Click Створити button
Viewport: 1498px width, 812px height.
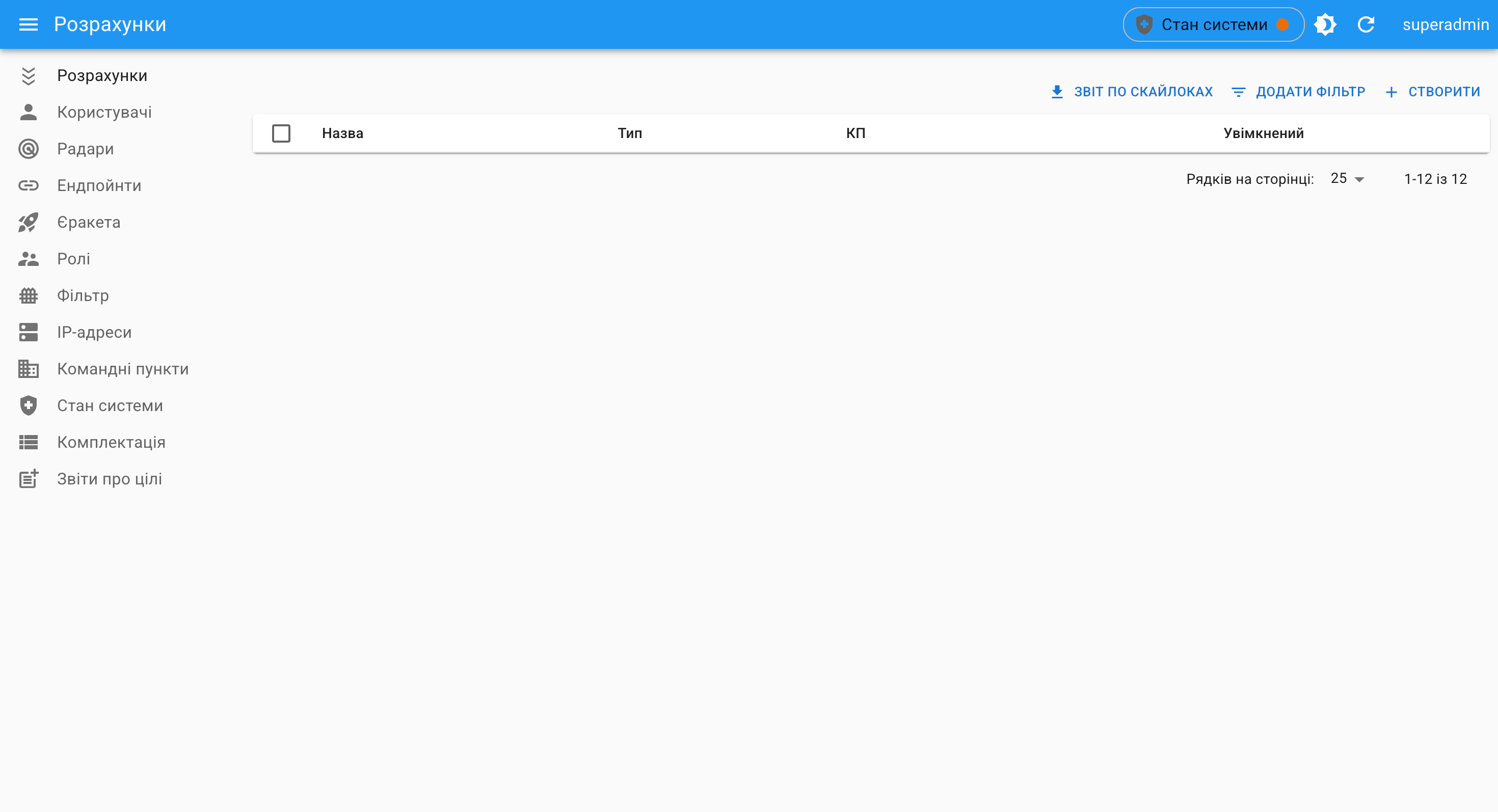(1433, 92)
